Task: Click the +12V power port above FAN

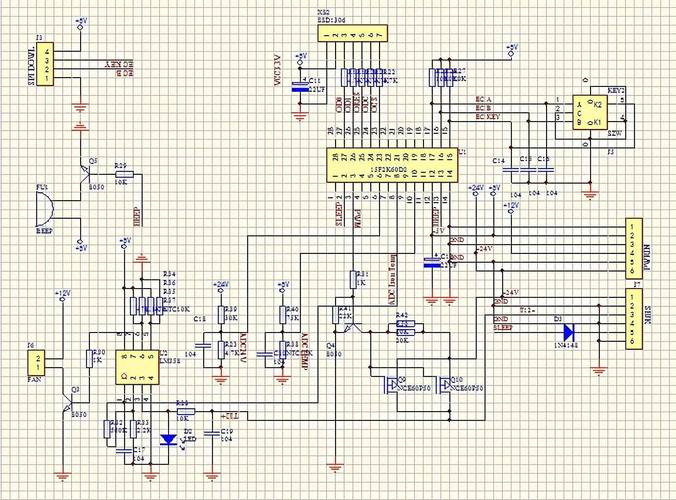Action: tap(63, 295)
